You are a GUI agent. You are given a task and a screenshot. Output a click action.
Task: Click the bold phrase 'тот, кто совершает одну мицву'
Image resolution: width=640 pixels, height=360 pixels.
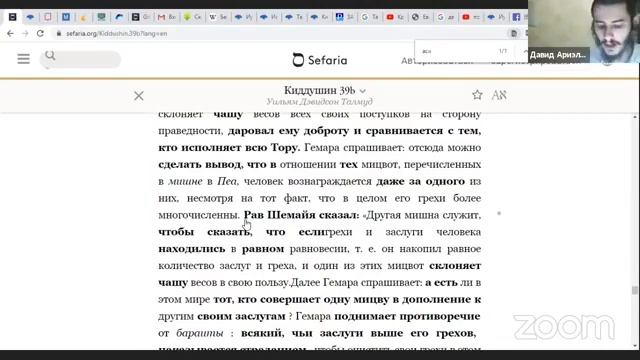pos(300,300)
